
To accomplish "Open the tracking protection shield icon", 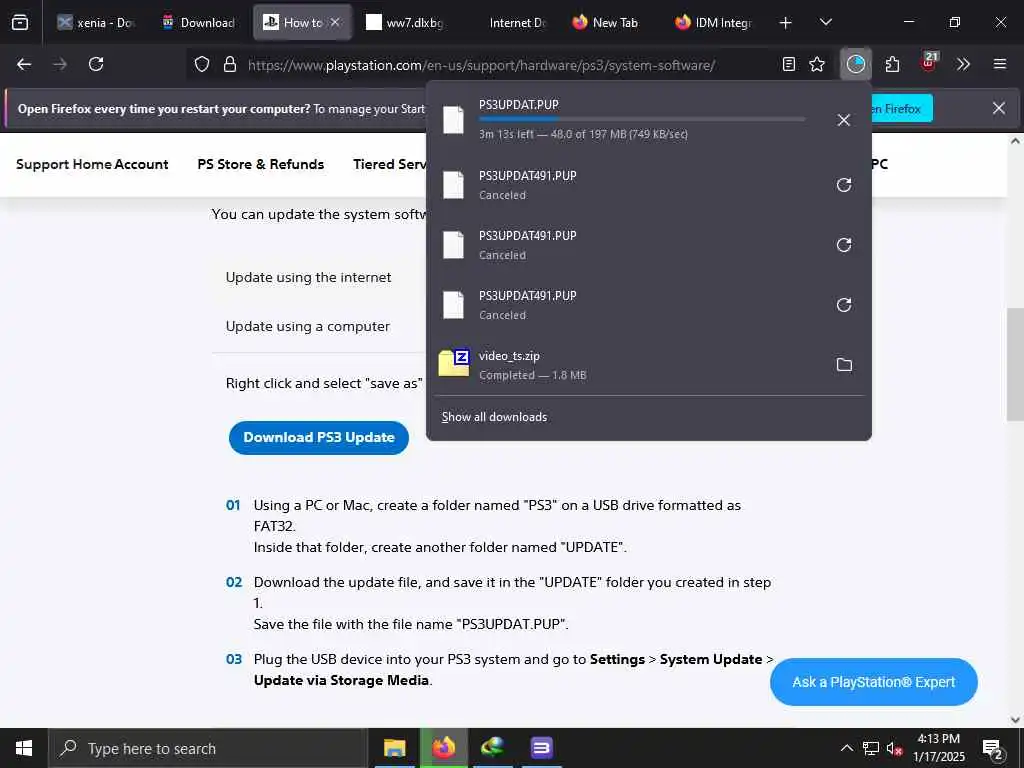I will coord(202,64).
